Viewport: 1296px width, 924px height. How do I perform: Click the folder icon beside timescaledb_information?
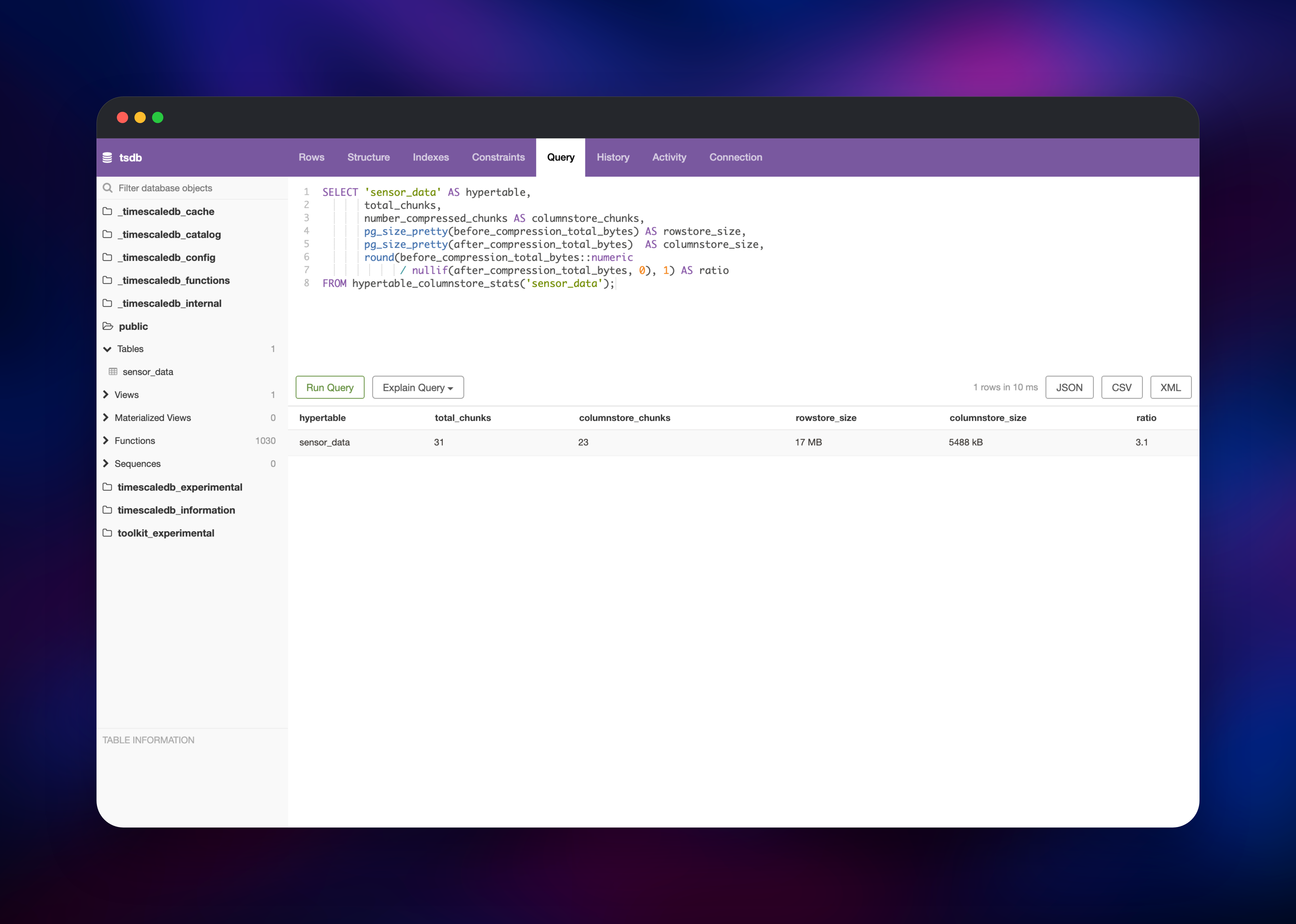107,510
